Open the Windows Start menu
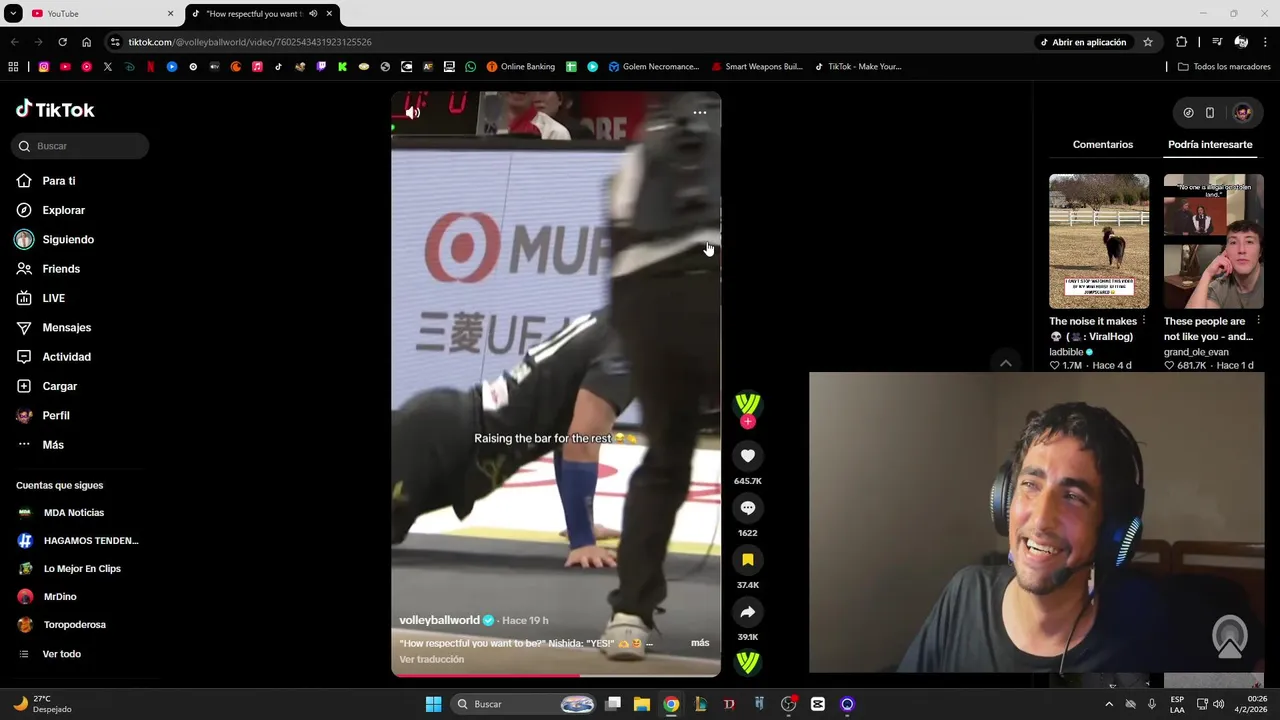1280x720 pixels. [x=433, y=704]
